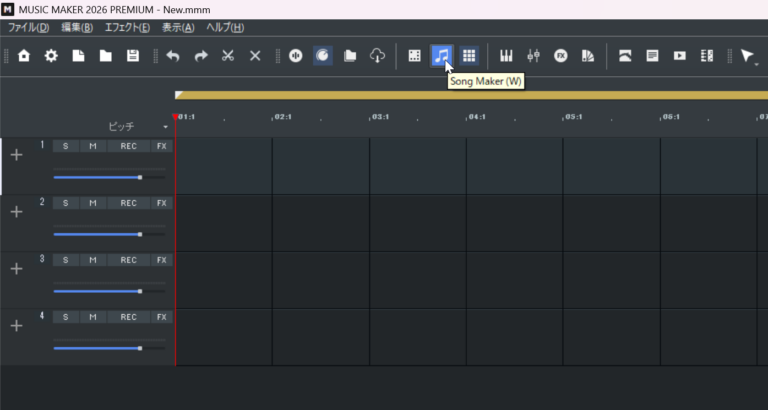Click the program settings gear icon
Viewport: 768px width, 410px height.
[51, 56]
